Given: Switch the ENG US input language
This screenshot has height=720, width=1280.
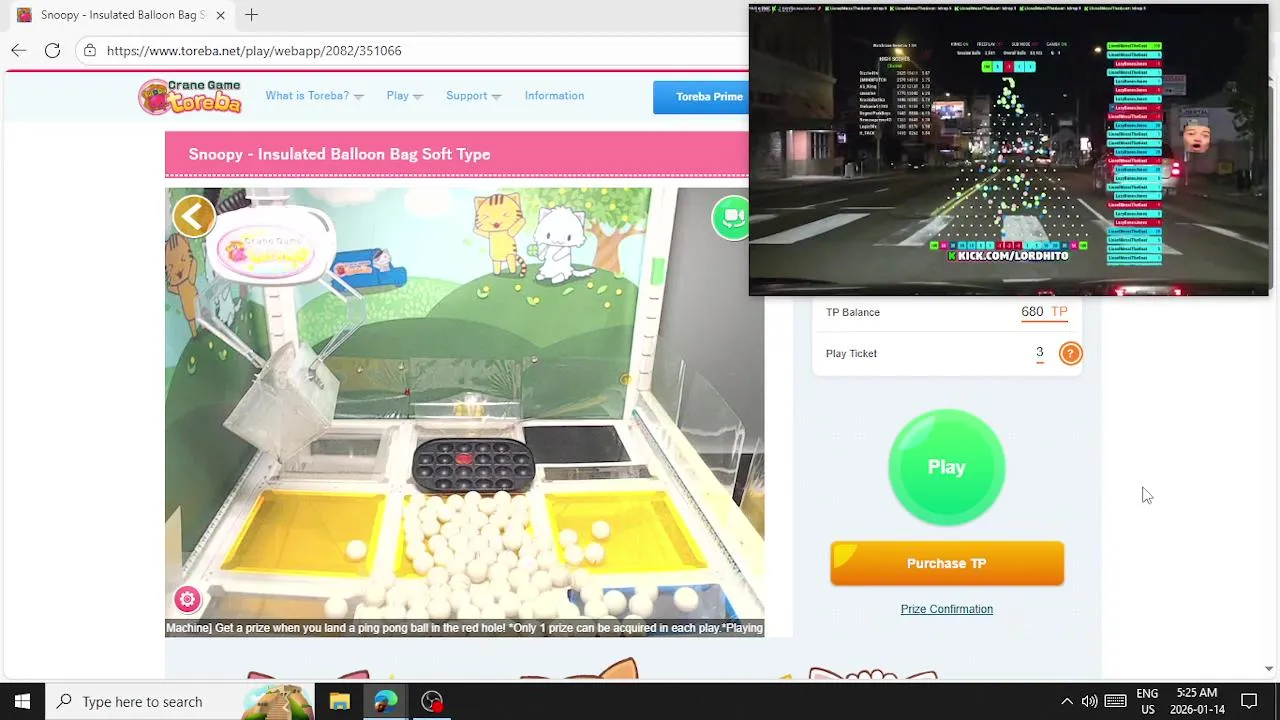Looking at the screenshot, I should click(1147, 701).
